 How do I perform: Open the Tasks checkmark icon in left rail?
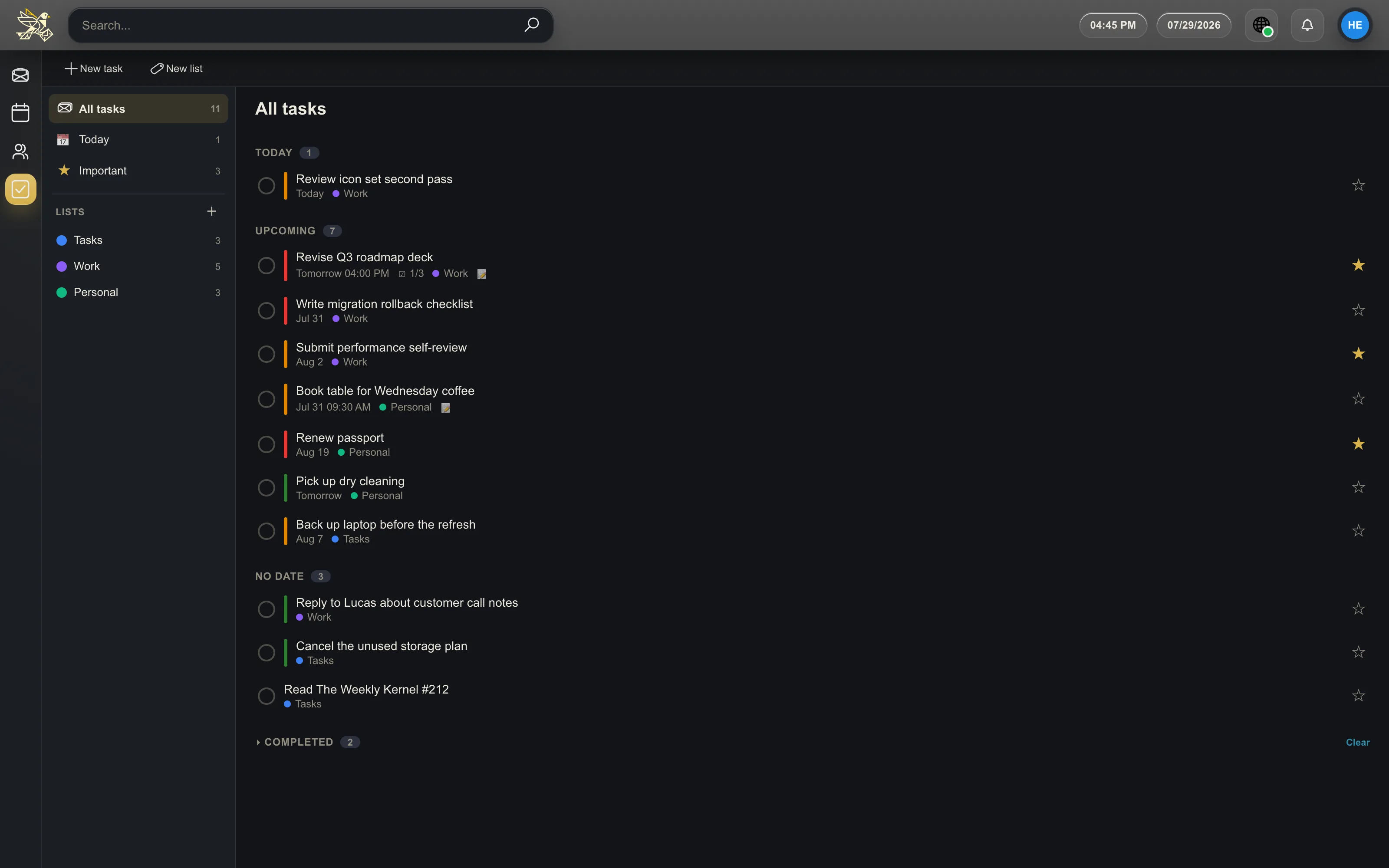click(21, 189)
